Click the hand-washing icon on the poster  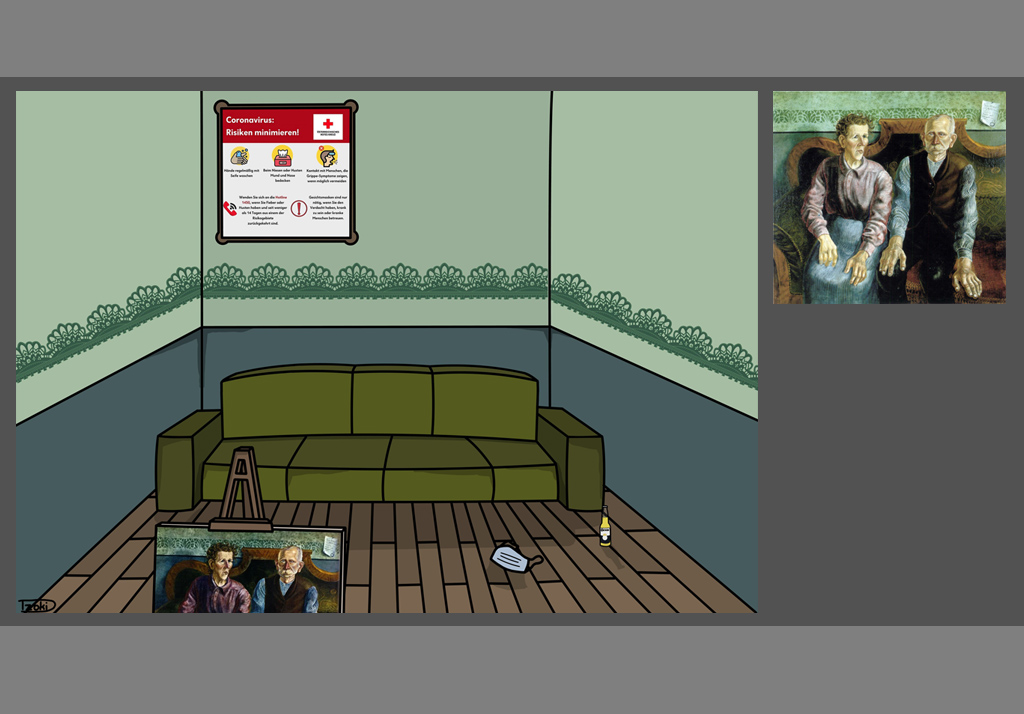coord(240,157)
